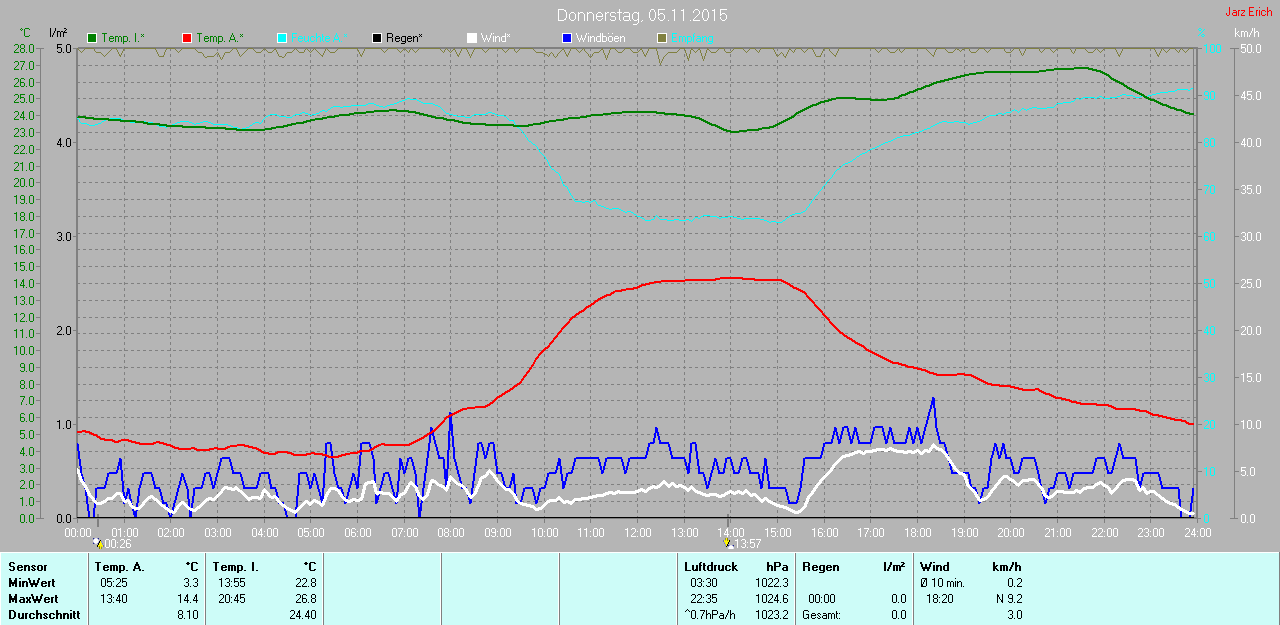Toggle the Temp. A.* series label
1280x625 pixels.
coord(219,38)
